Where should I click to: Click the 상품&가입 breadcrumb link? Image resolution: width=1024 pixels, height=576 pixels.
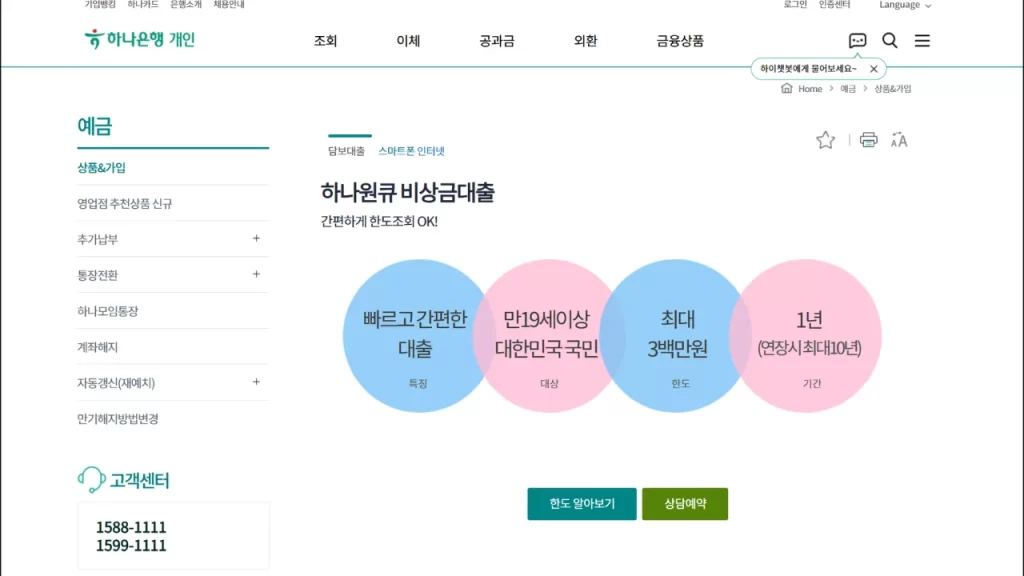pos(893,89)
